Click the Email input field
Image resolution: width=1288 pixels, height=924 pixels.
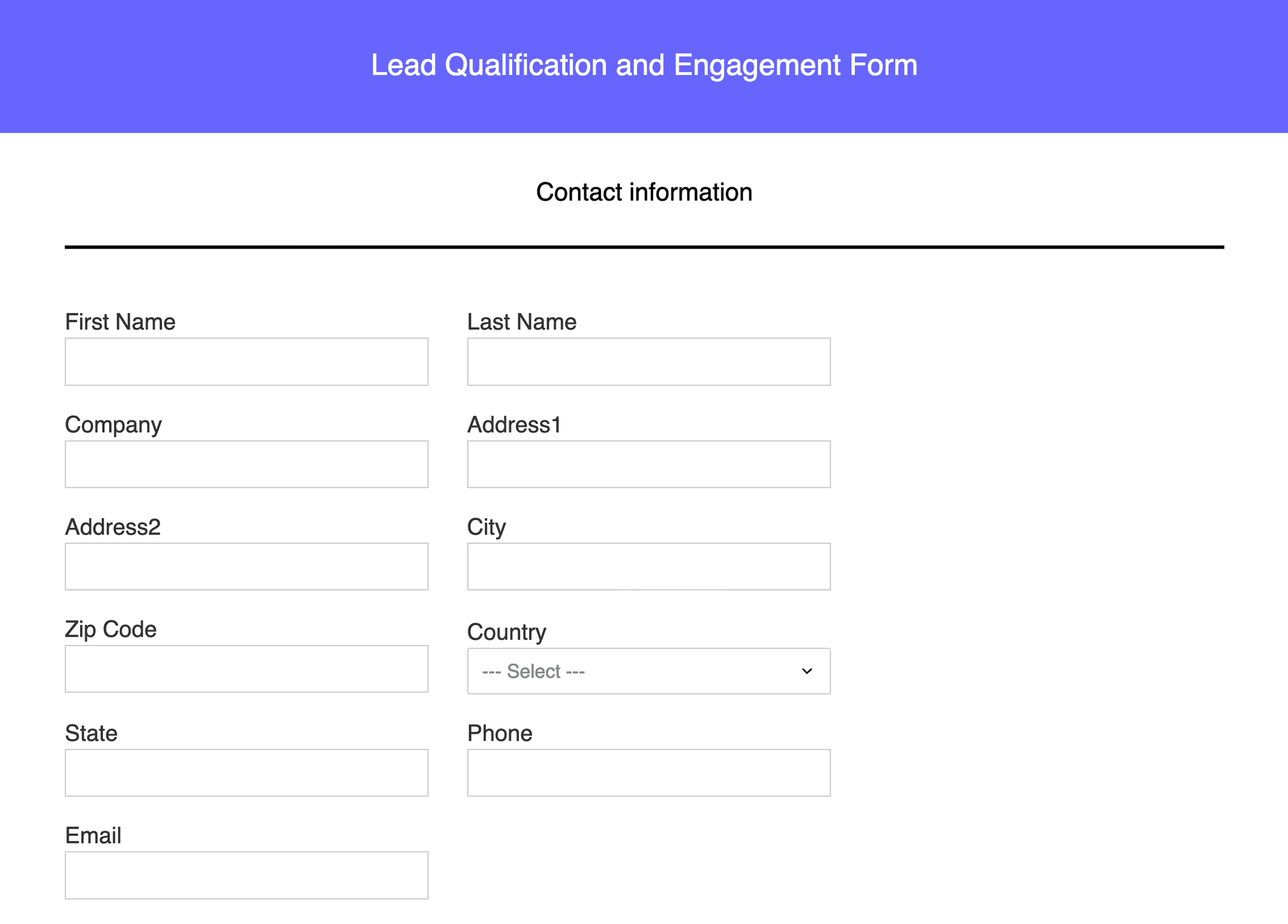coord(246,874)
